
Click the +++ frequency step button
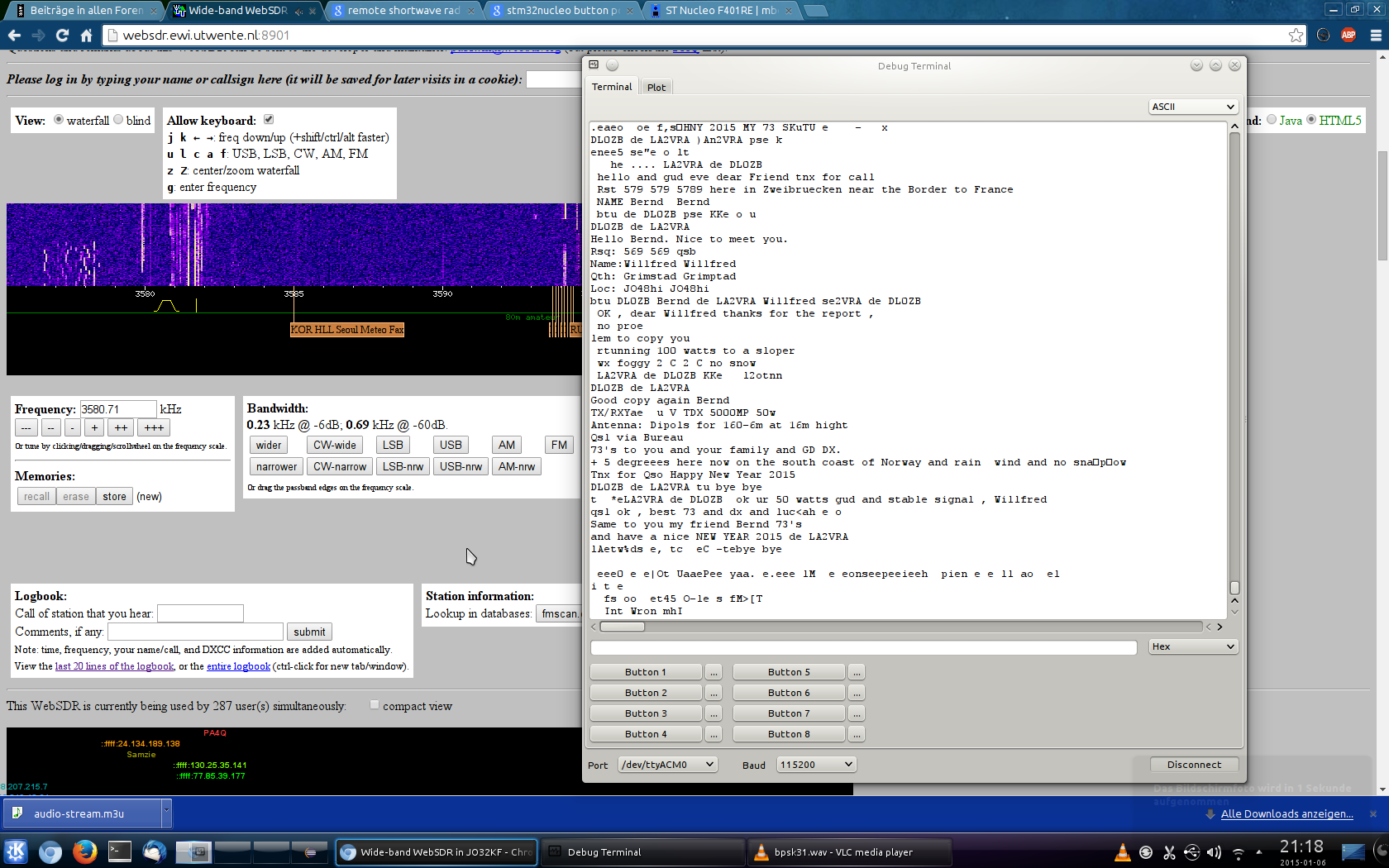154,427
